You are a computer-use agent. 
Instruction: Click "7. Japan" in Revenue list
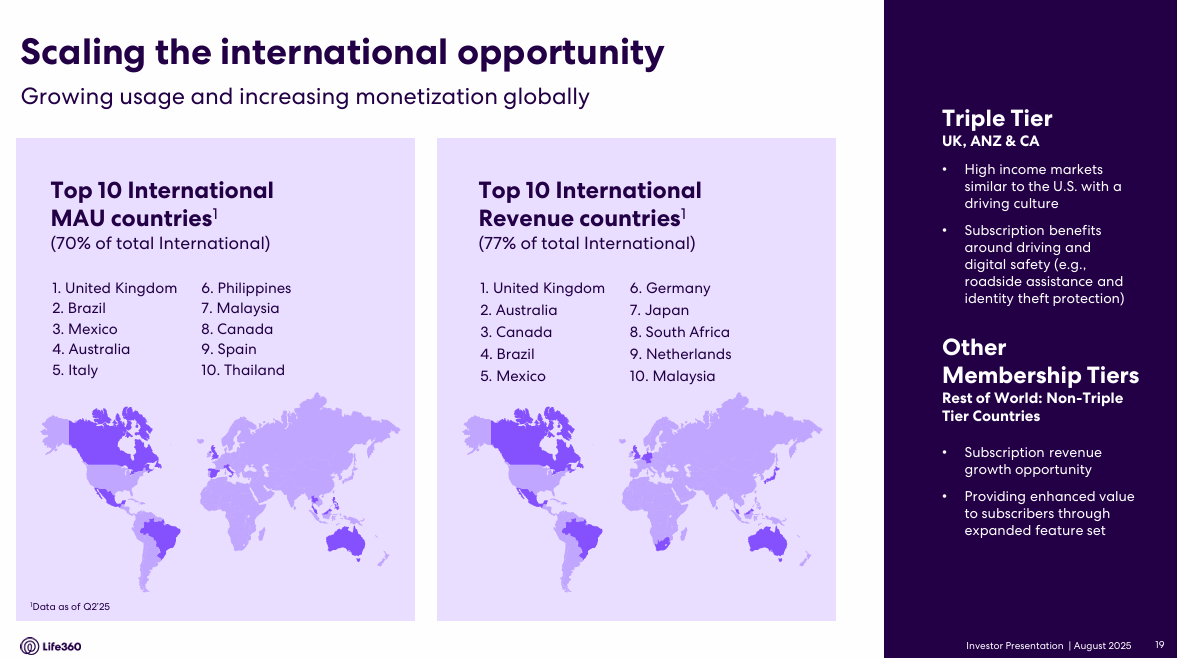[x=659, y=311]
